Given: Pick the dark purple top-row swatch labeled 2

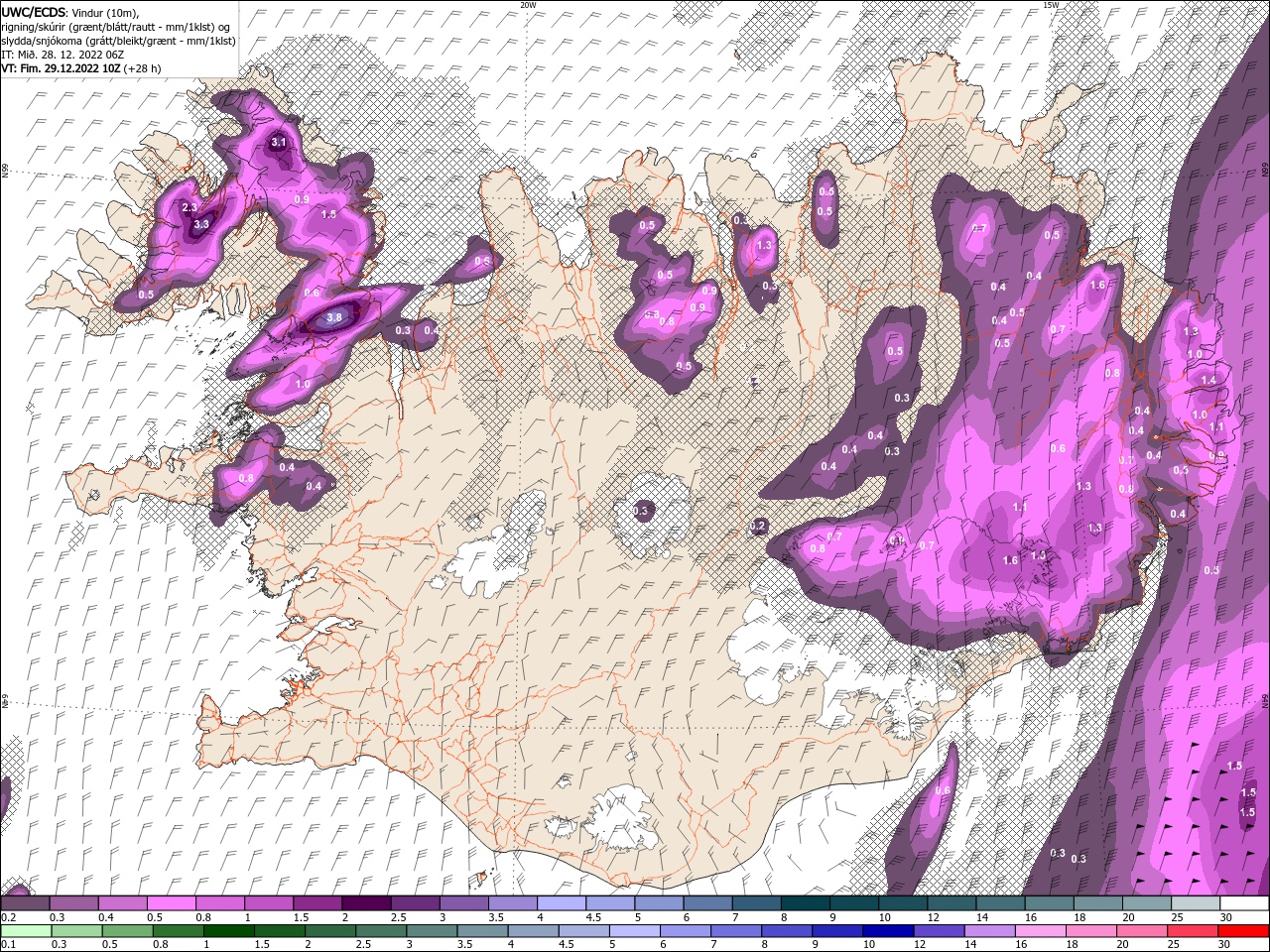Looking at the screenshot, I should point(365,903).
